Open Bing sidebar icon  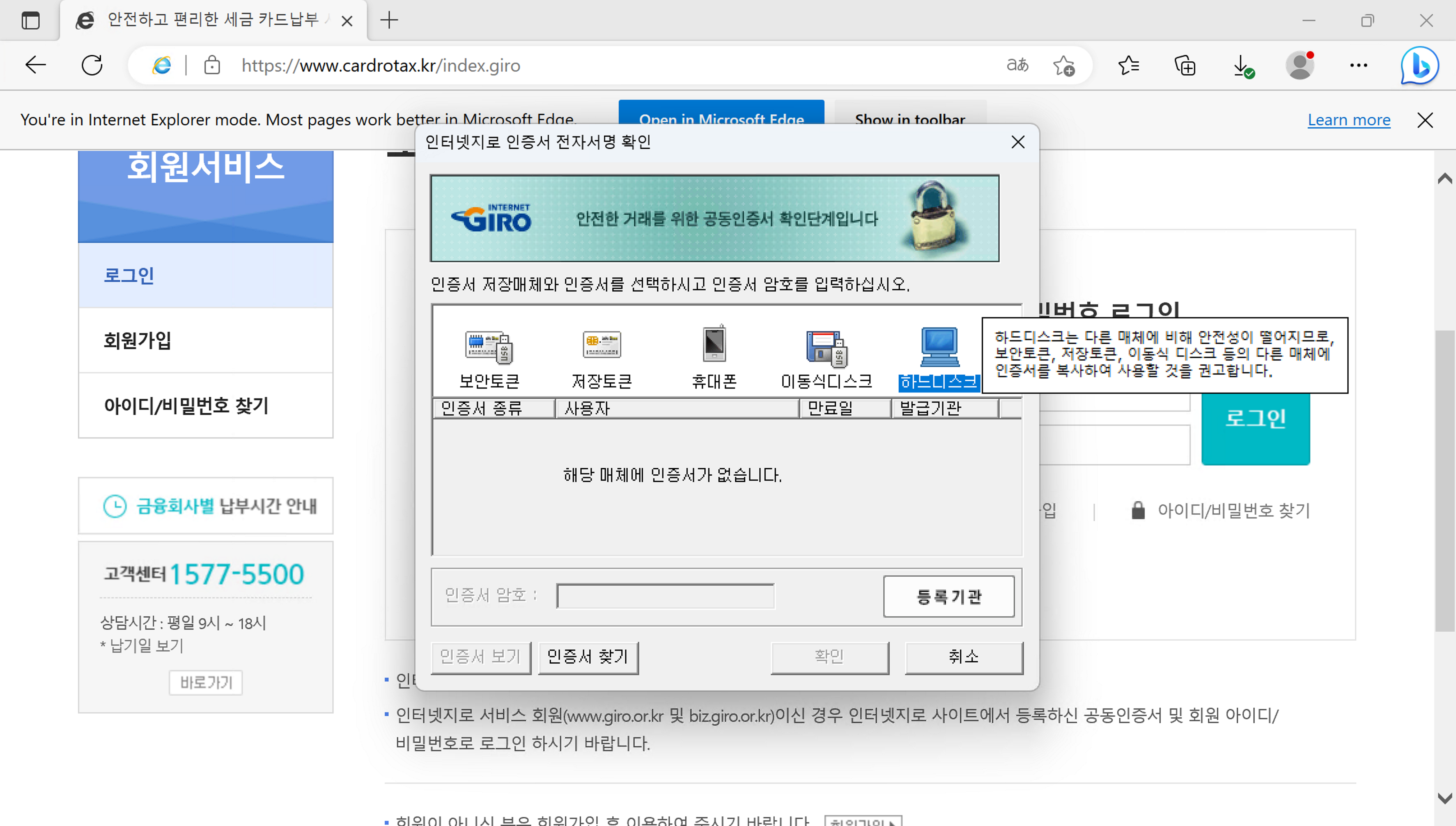[1419, 66]
